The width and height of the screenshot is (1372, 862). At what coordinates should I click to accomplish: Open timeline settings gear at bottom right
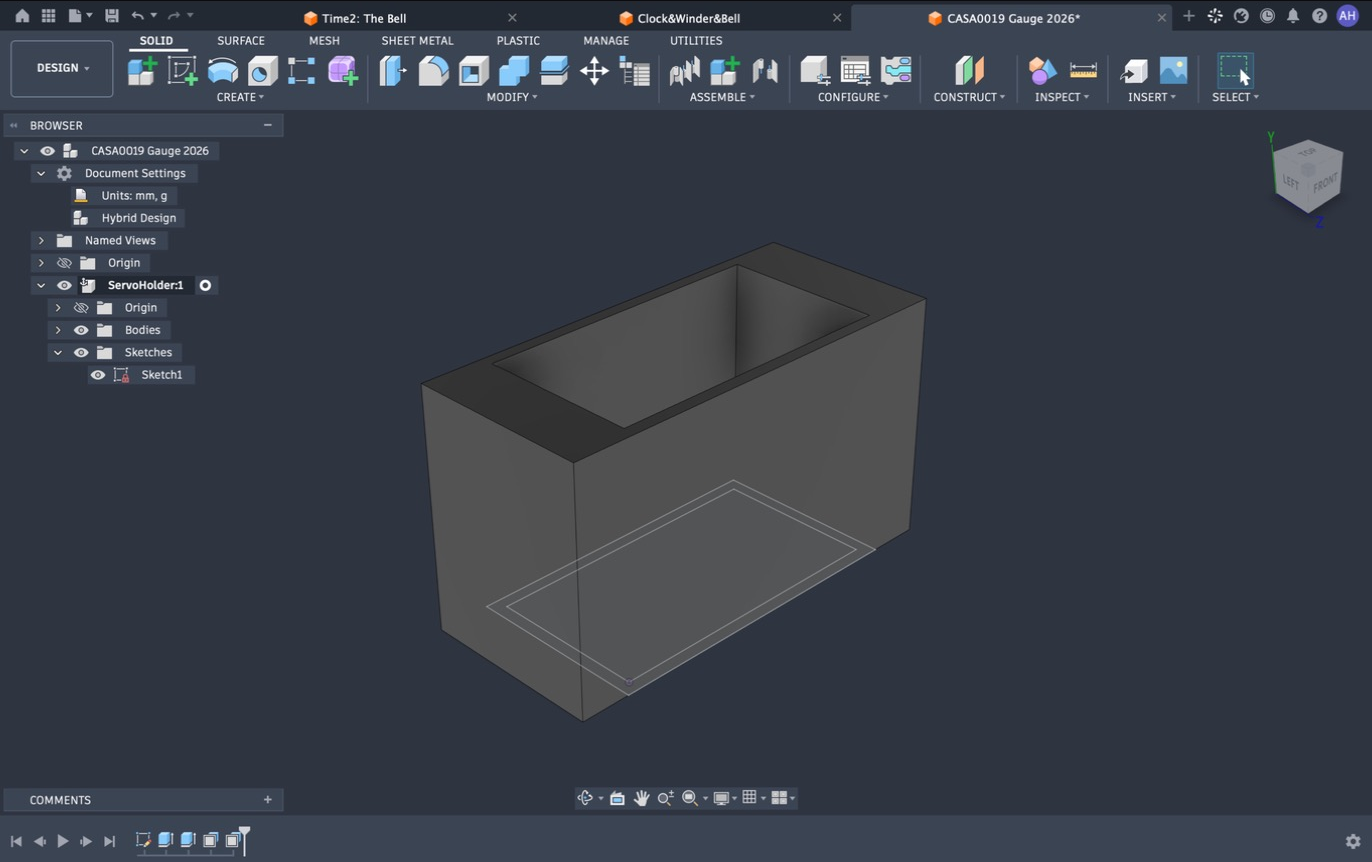pyautogui.click(x=1353, y=841)
